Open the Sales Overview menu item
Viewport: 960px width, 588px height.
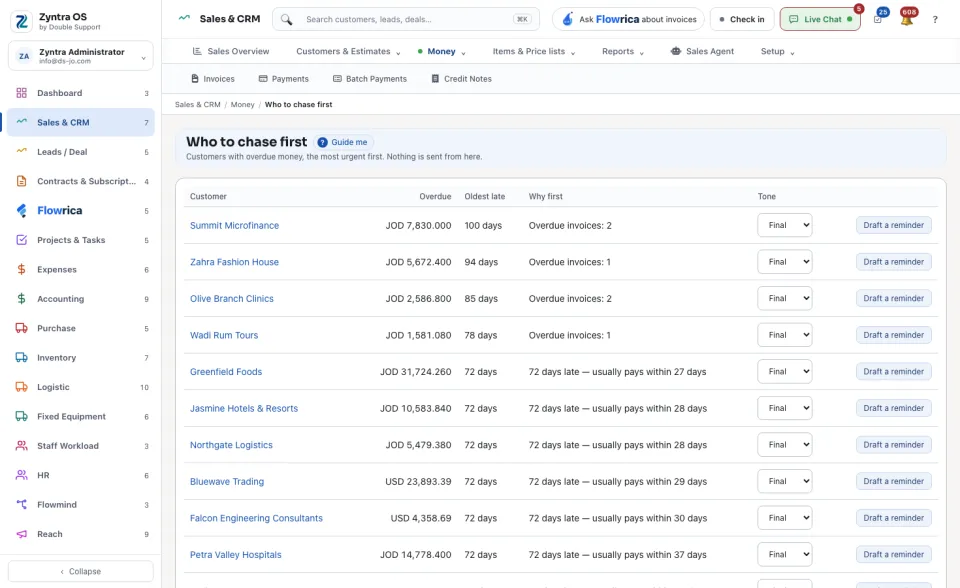pyautogui.click(x=231, y=51)
